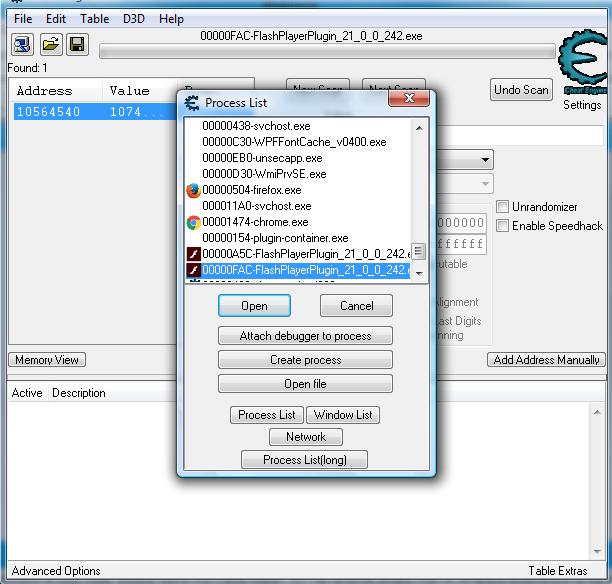Click the Cheat Engine logo
Image resolution: width=612 pixels, height=584 pixels.
[x=581, y=63]
